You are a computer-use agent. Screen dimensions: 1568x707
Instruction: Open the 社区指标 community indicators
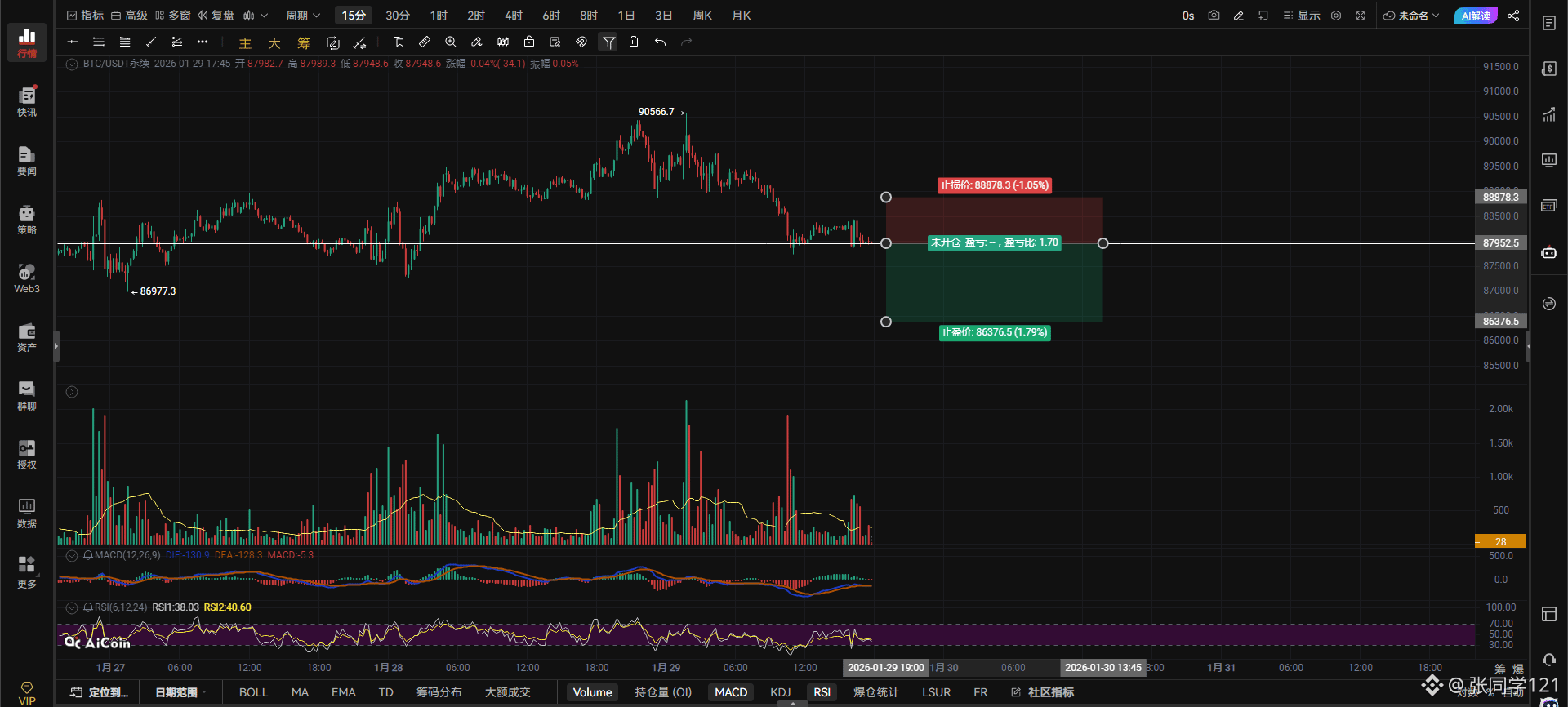[1043, 692]
